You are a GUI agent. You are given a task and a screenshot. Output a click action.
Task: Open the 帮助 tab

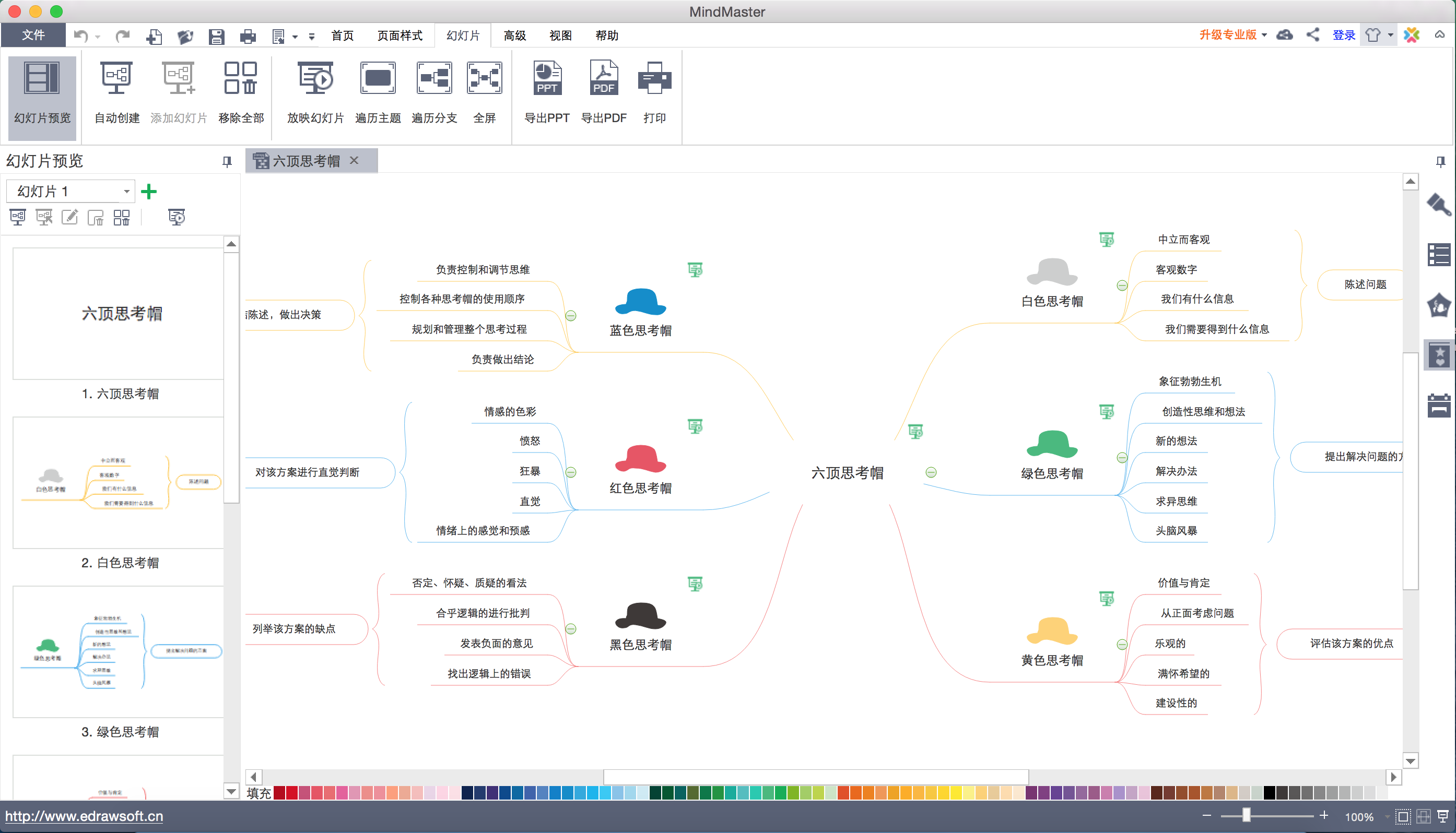click(607, 35)
